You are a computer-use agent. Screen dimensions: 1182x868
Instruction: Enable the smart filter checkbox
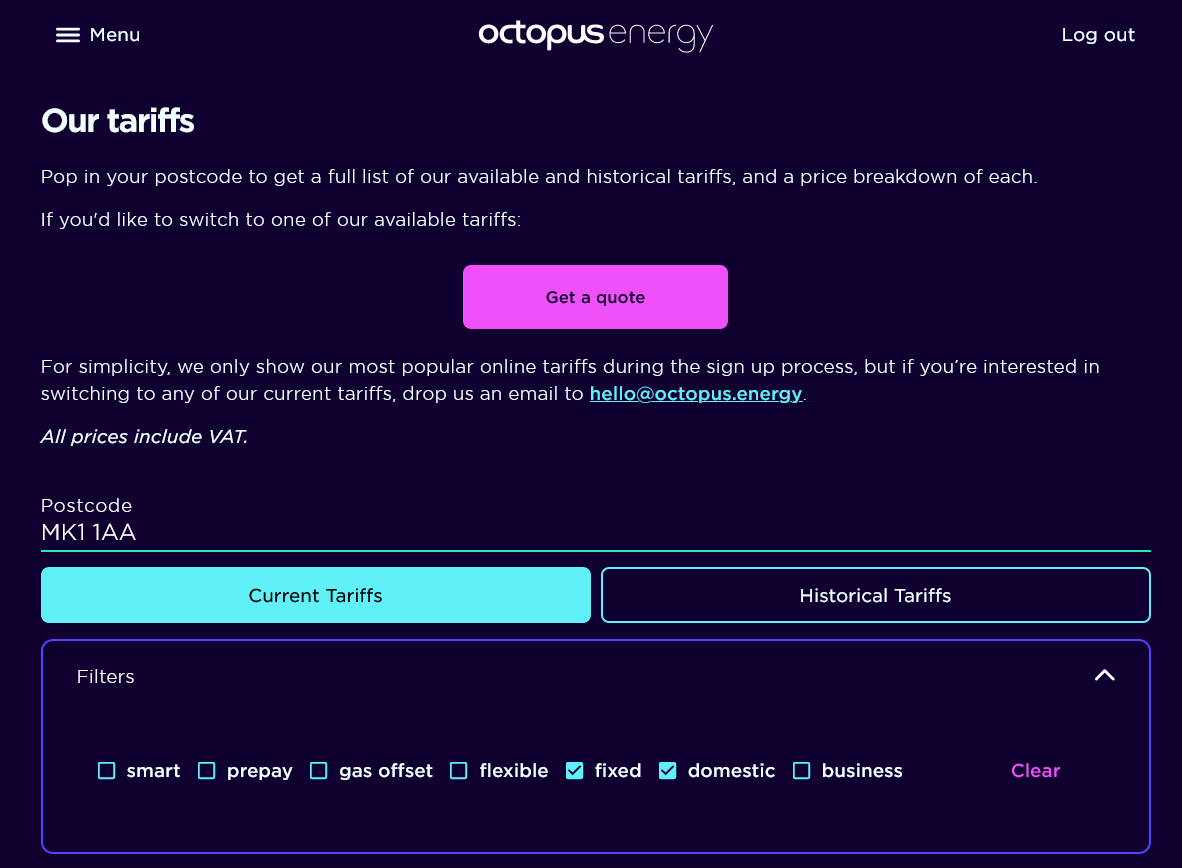pos(107,771)
